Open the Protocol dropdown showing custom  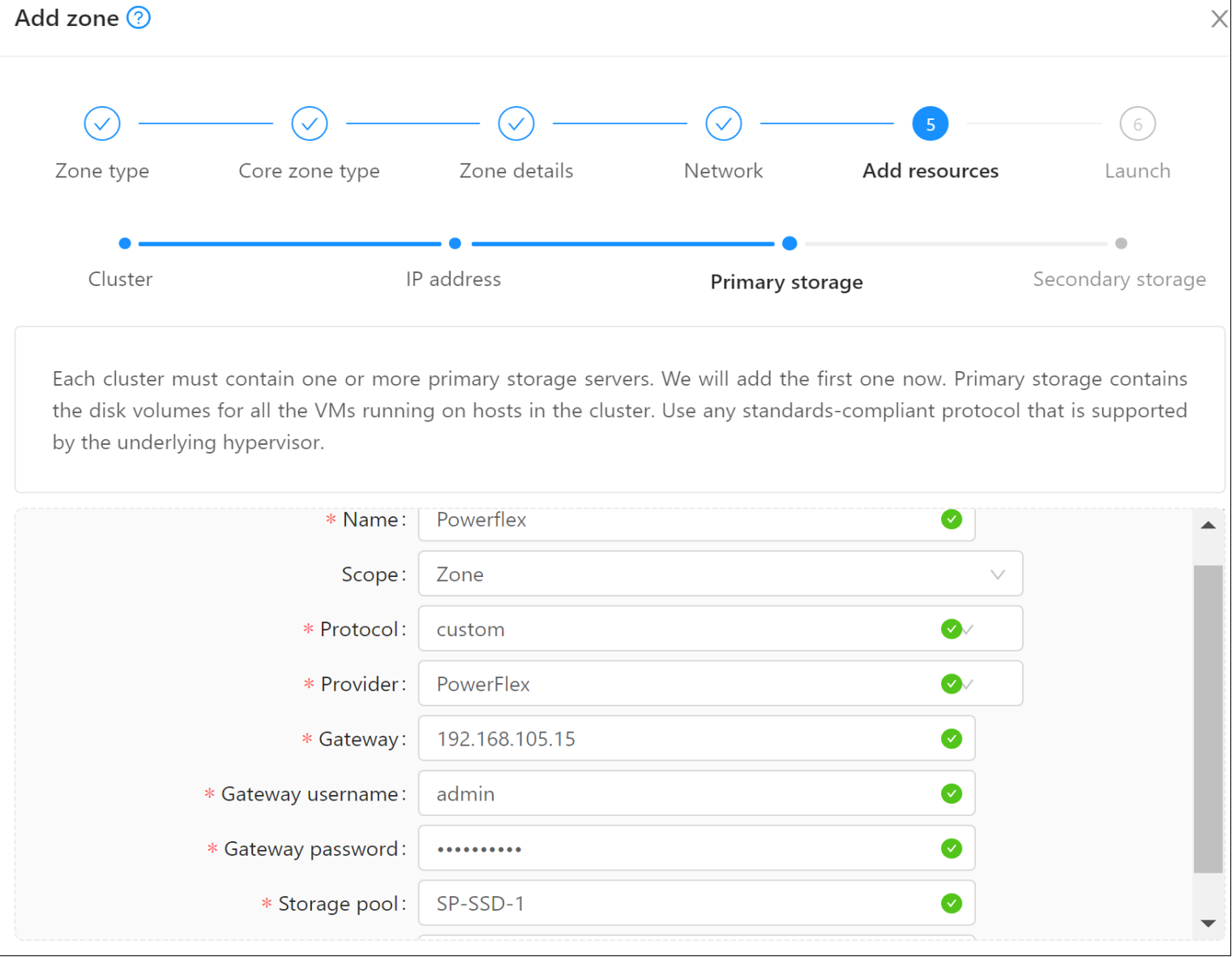pyautogui.click(x=721, y=629)
